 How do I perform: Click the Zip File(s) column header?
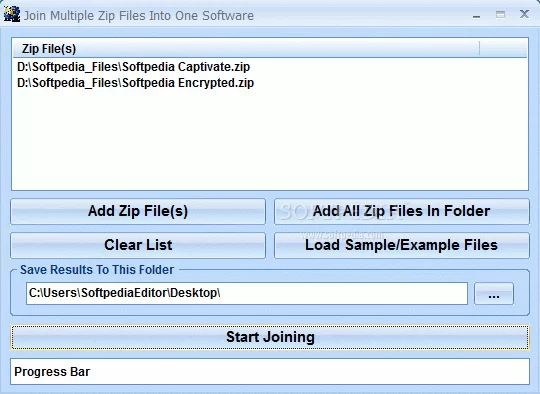point(246,49)
